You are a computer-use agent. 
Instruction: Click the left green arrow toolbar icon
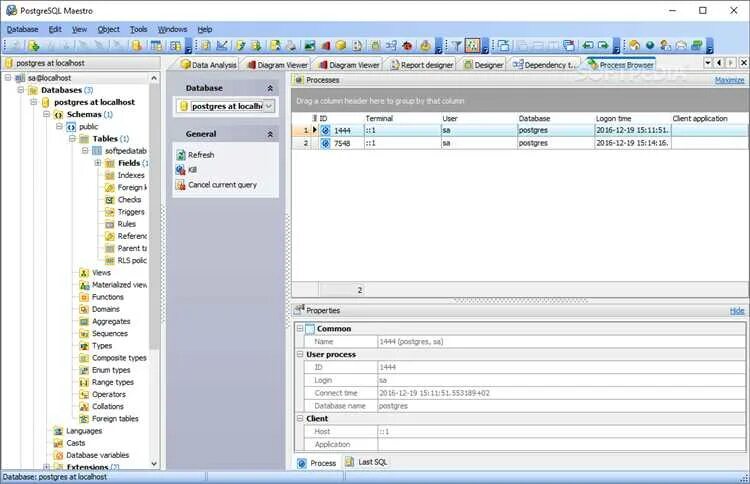click(588, 46)
